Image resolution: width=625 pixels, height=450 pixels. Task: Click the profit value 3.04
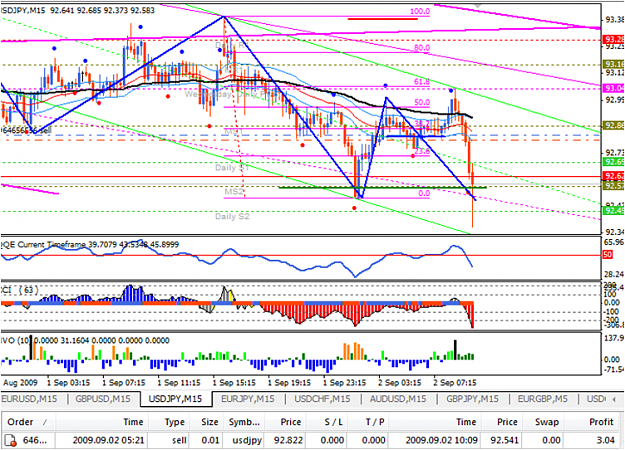pos(606,440)
